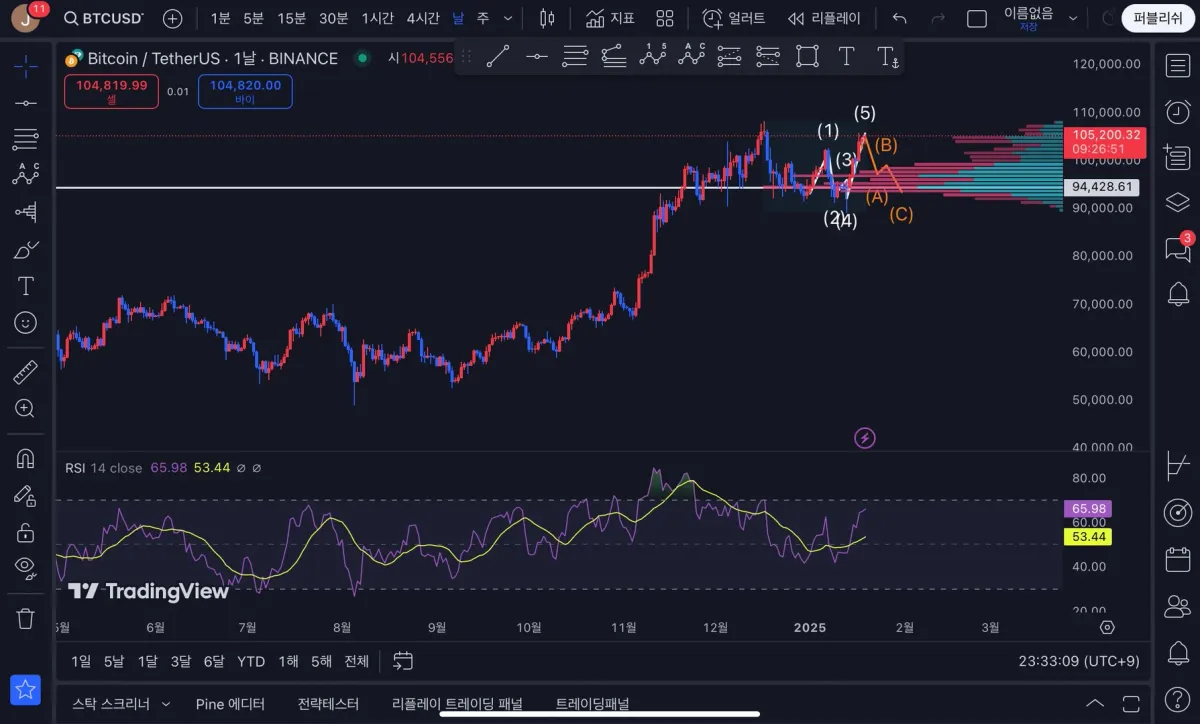
Task: Add symbol with the plus icon
Action: (172, 18)
